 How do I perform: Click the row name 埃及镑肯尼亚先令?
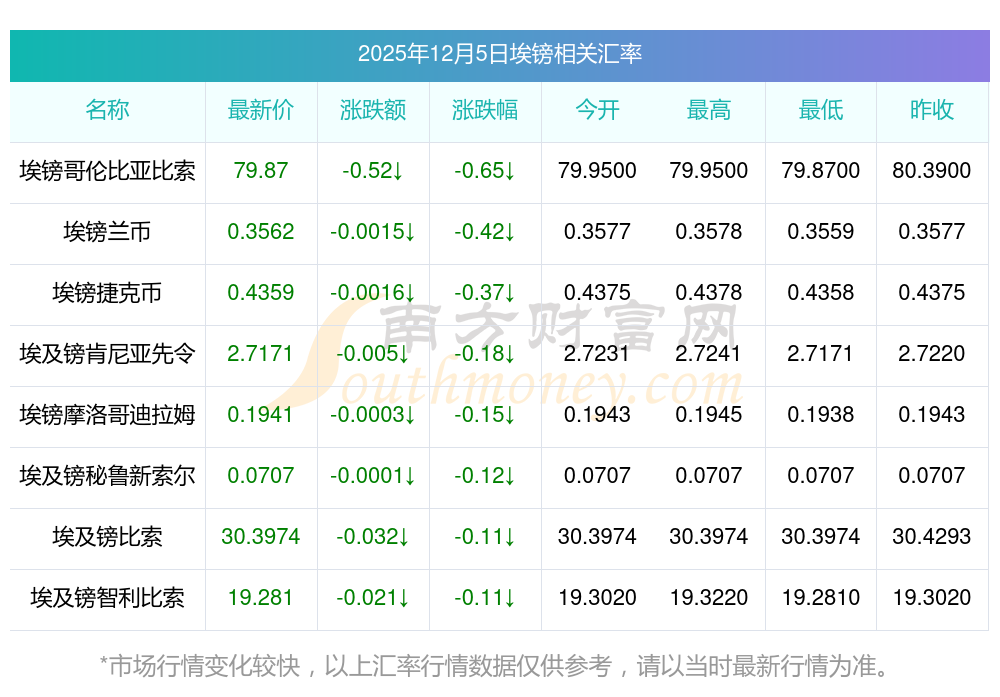107,354
